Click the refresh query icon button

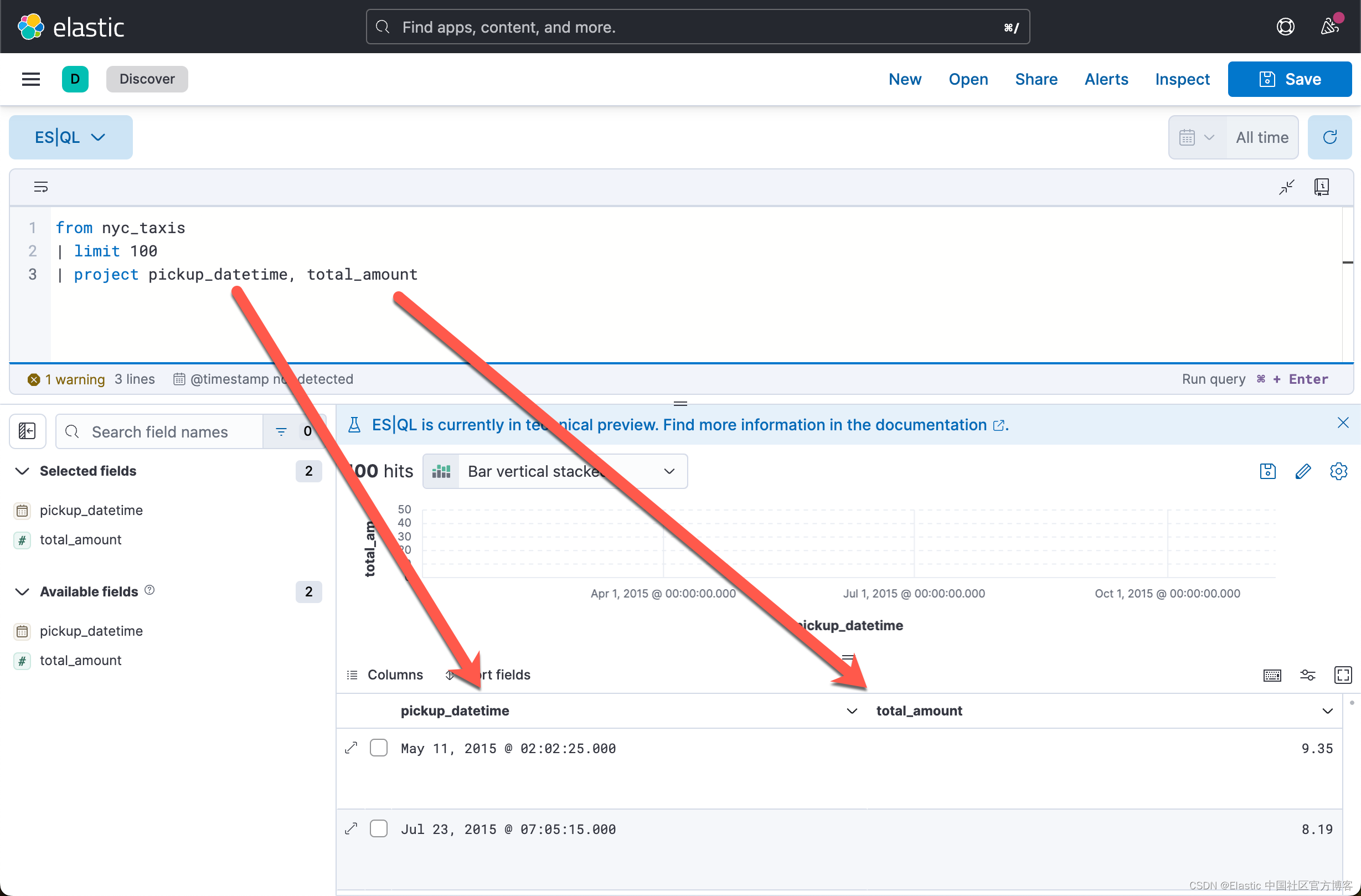pos(1329,137)
